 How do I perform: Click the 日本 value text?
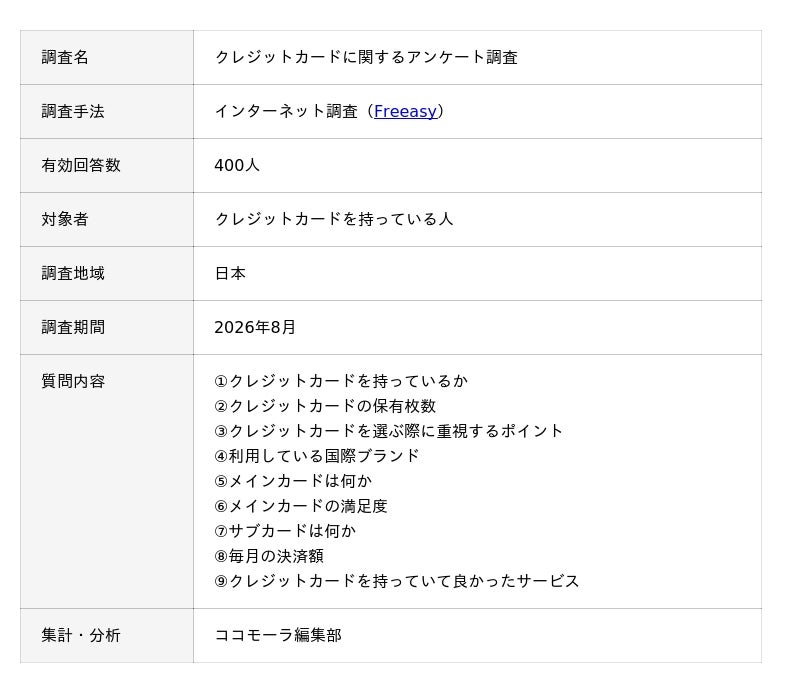(230, 274)
